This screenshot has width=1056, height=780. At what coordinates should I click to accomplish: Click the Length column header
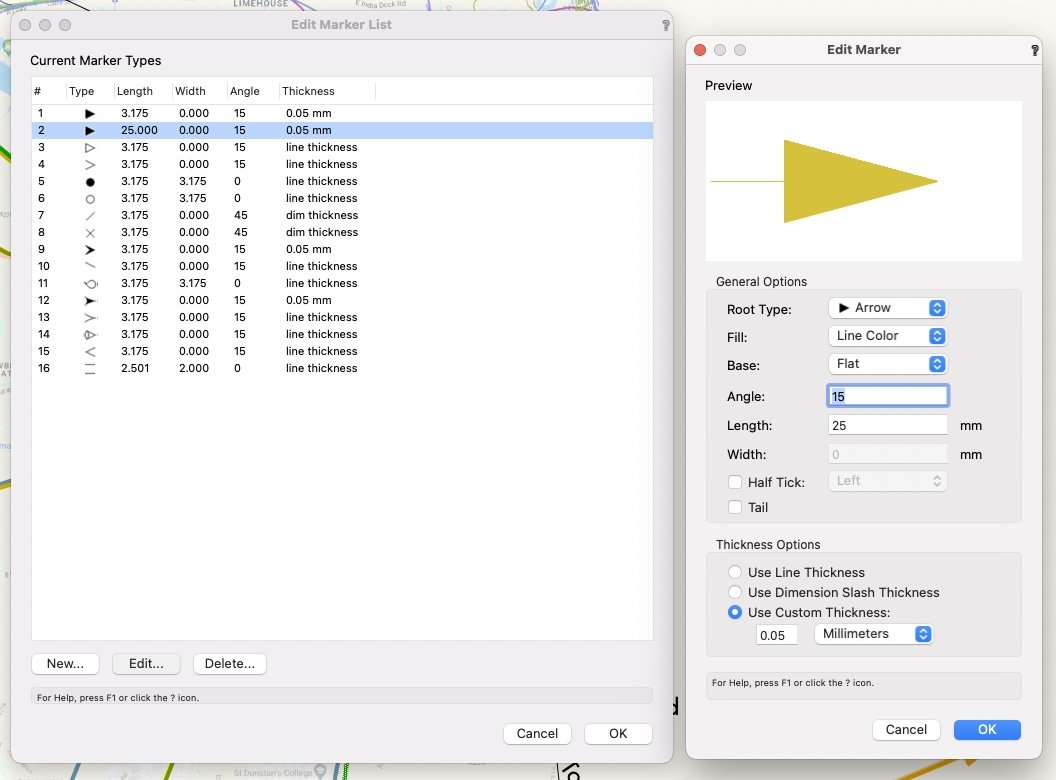click(x=135, y=91)
